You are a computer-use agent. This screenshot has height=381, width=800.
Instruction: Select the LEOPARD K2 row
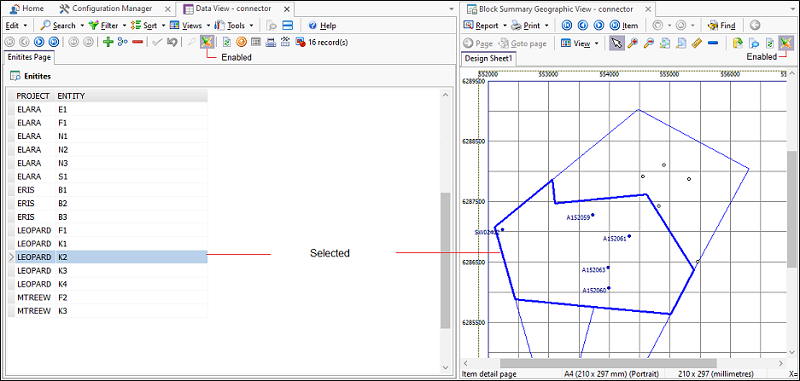pos(111,257)
